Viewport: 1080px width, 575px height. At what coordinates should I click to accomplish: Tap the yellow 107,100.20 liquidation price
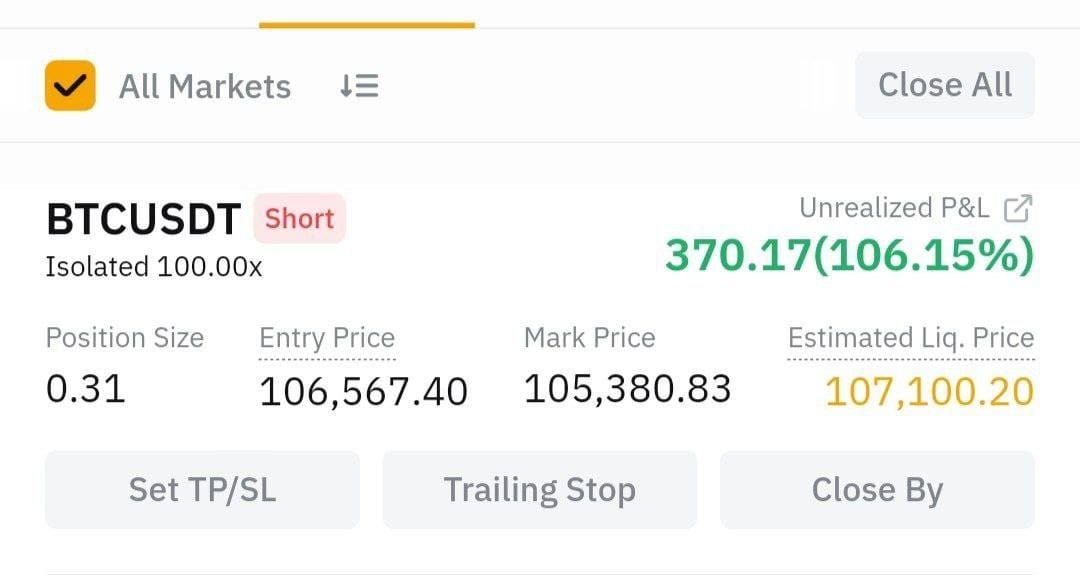coord(929,392)
